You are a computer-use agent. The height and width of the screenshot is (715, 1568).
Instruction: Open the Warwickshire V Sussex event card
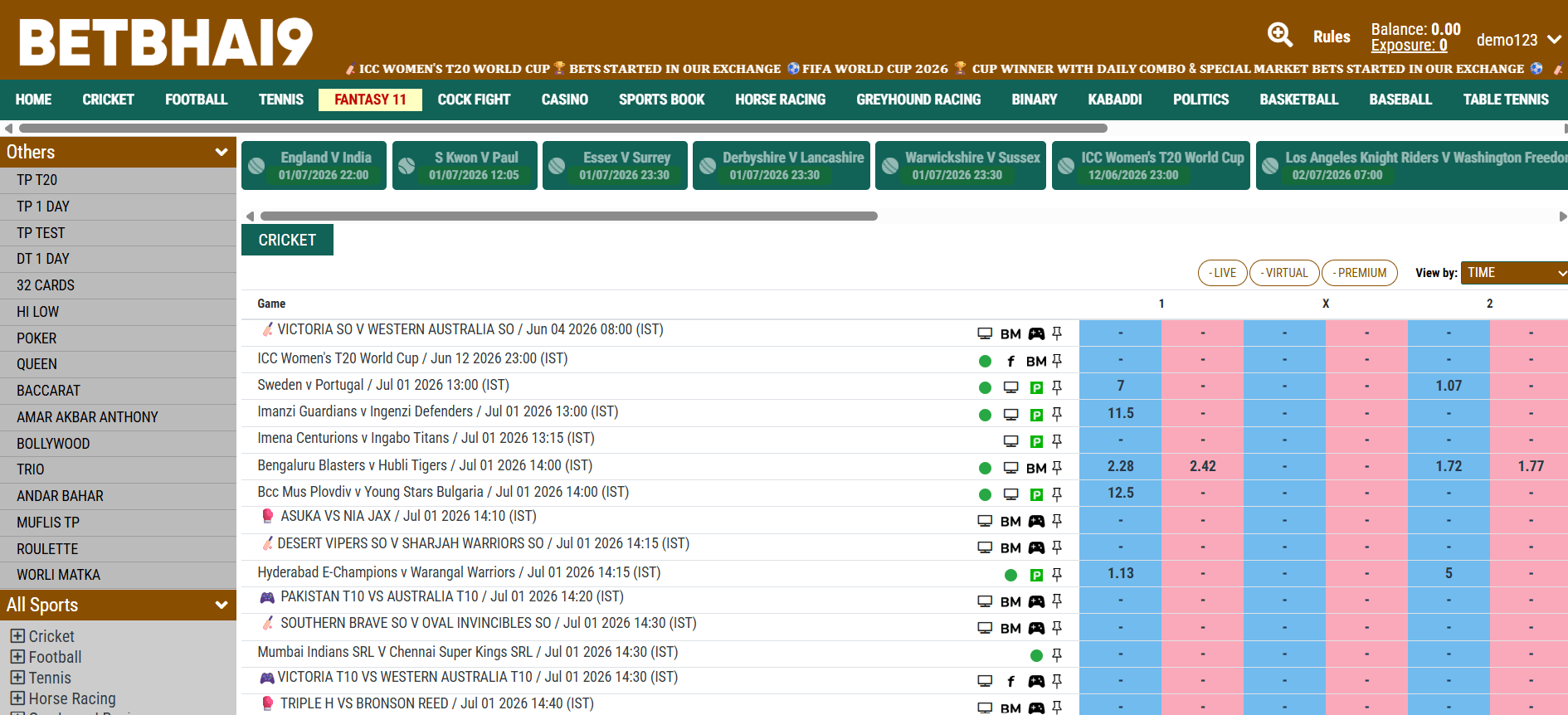point(961,166)
